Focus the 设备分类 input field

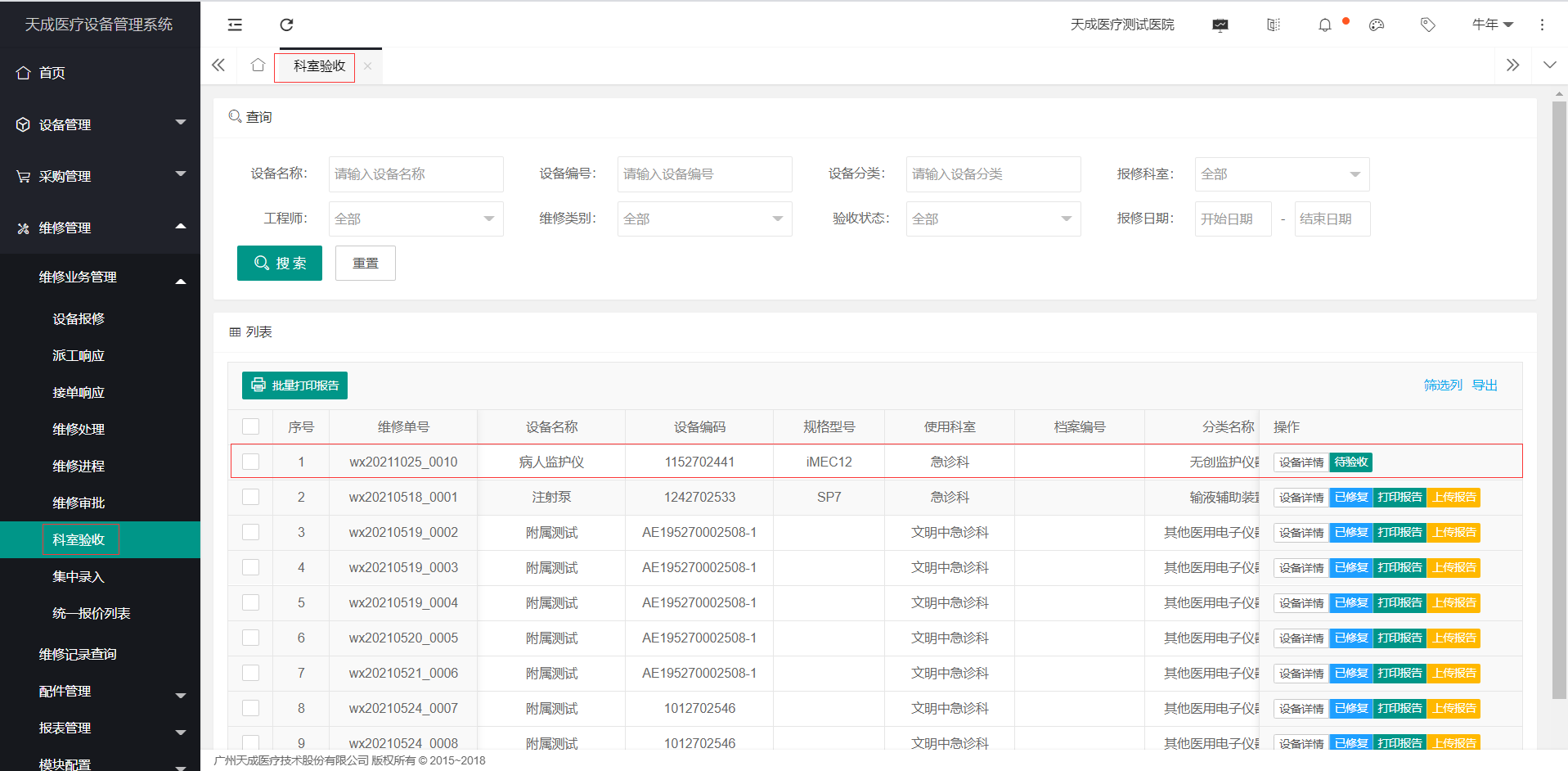click(x=993, y=174)
